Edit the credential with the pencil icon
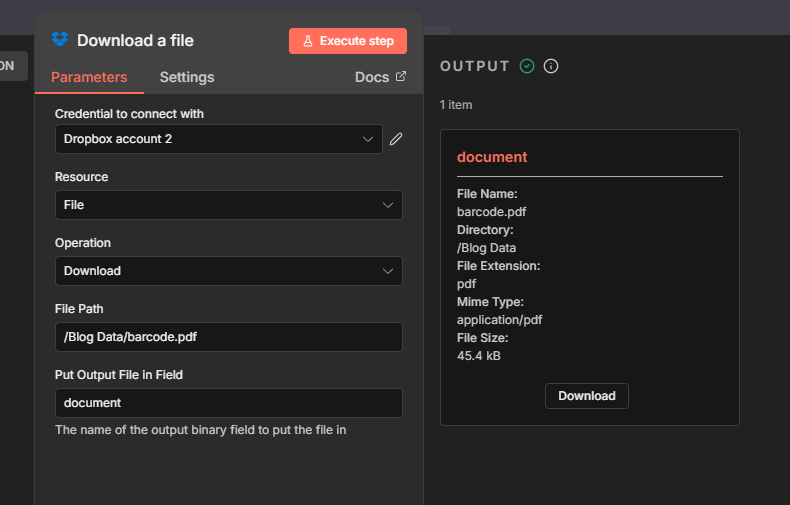The image size is (790, 505). pyautogui.click(x=396, y=139)
